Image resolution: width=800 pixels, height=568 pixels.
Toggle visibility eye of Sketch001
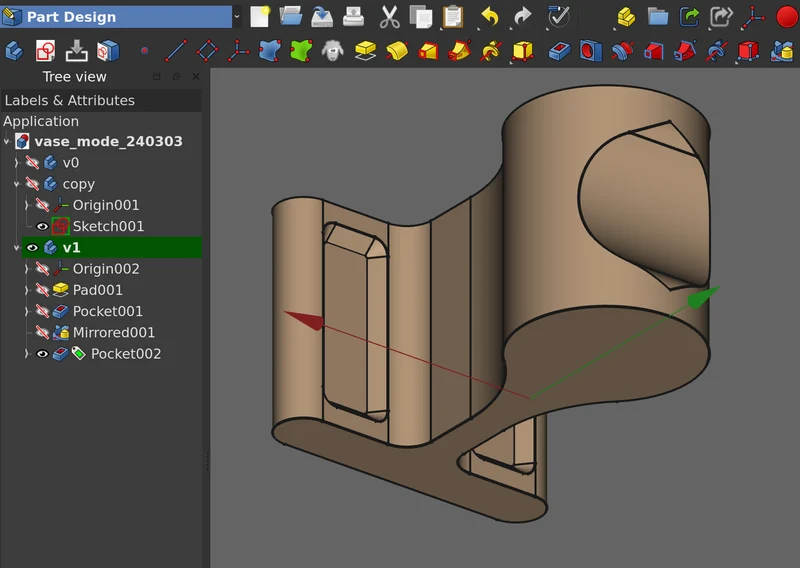click(x=42, y=226)
